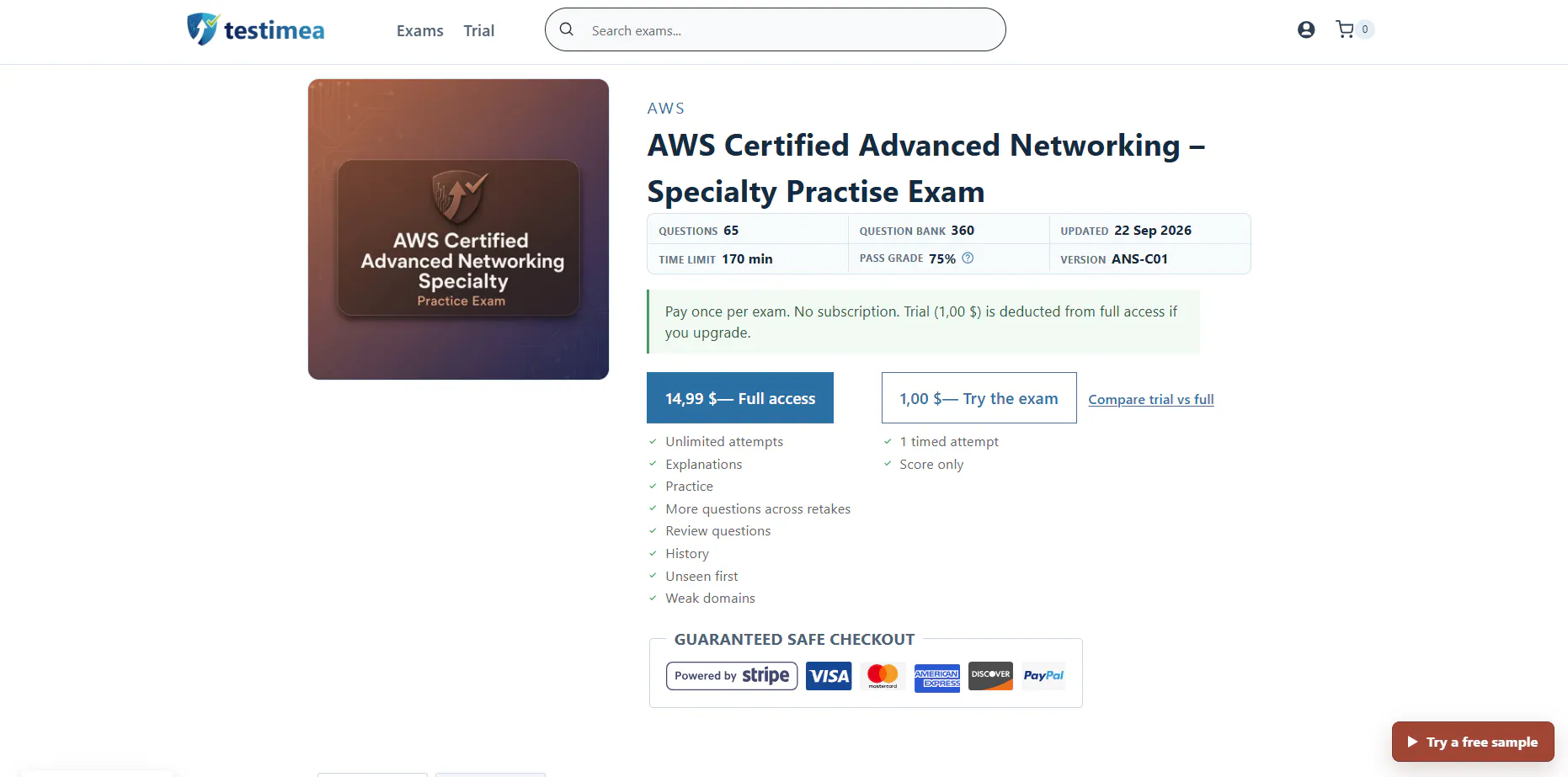Click the 'History' feature text
This screenshot has width=1568, height=777.
tap(687, 553)
